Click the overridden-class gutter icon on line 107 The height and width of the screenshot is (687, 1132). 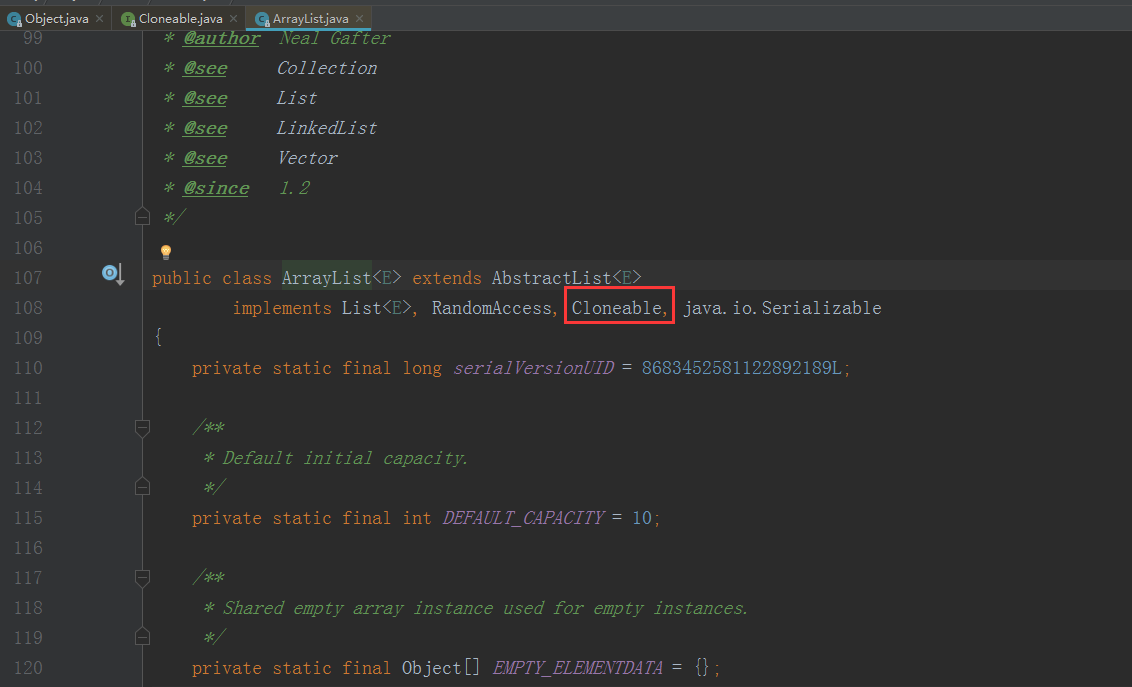pos(113,274)
